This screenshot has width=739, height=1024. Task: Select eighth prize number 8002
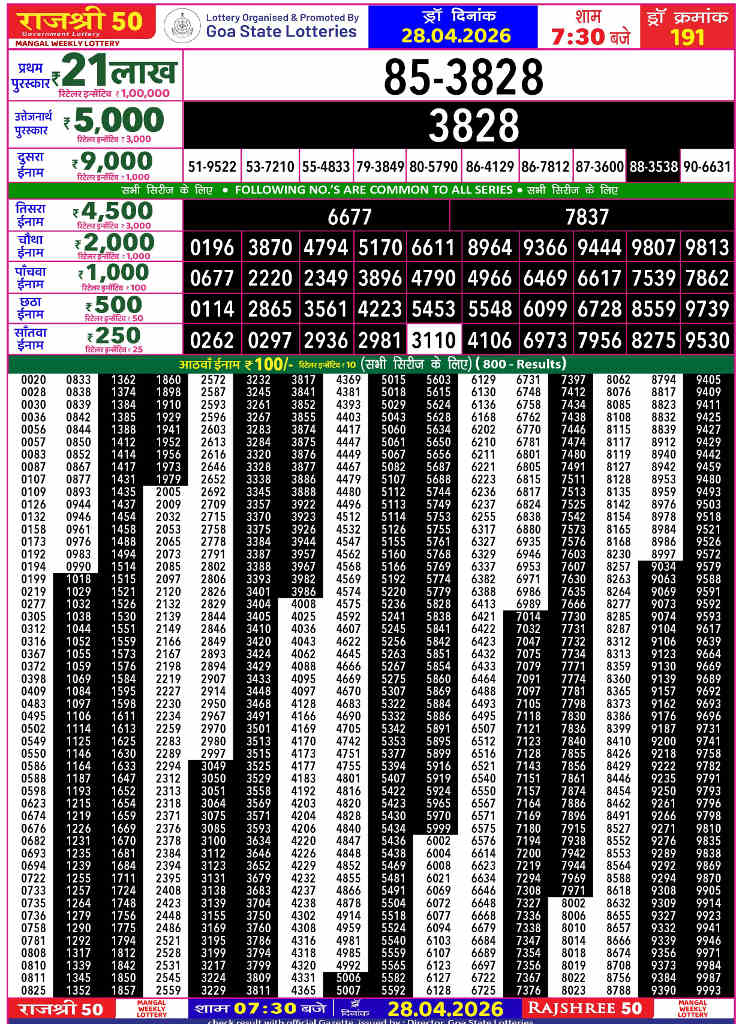pyautogui.click(x=573, y=903)
